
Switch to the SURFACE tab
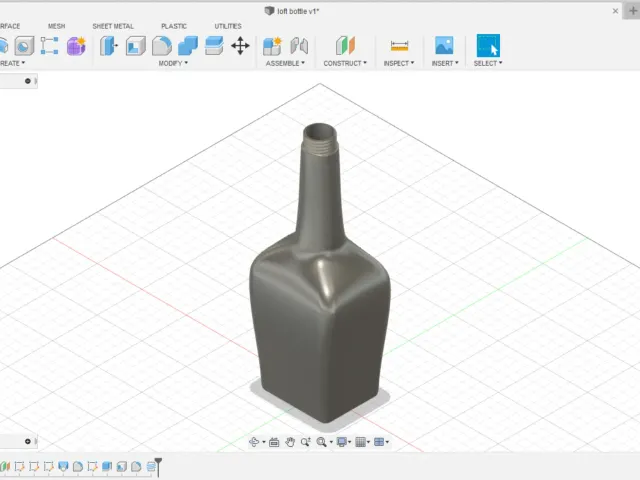[10, 26]
